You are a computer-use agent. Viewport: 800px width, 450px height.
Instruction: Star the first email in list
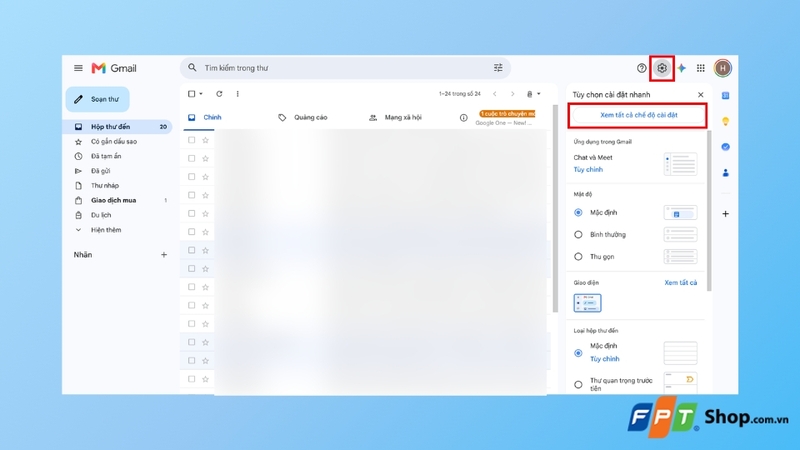(x=206, y=140)
